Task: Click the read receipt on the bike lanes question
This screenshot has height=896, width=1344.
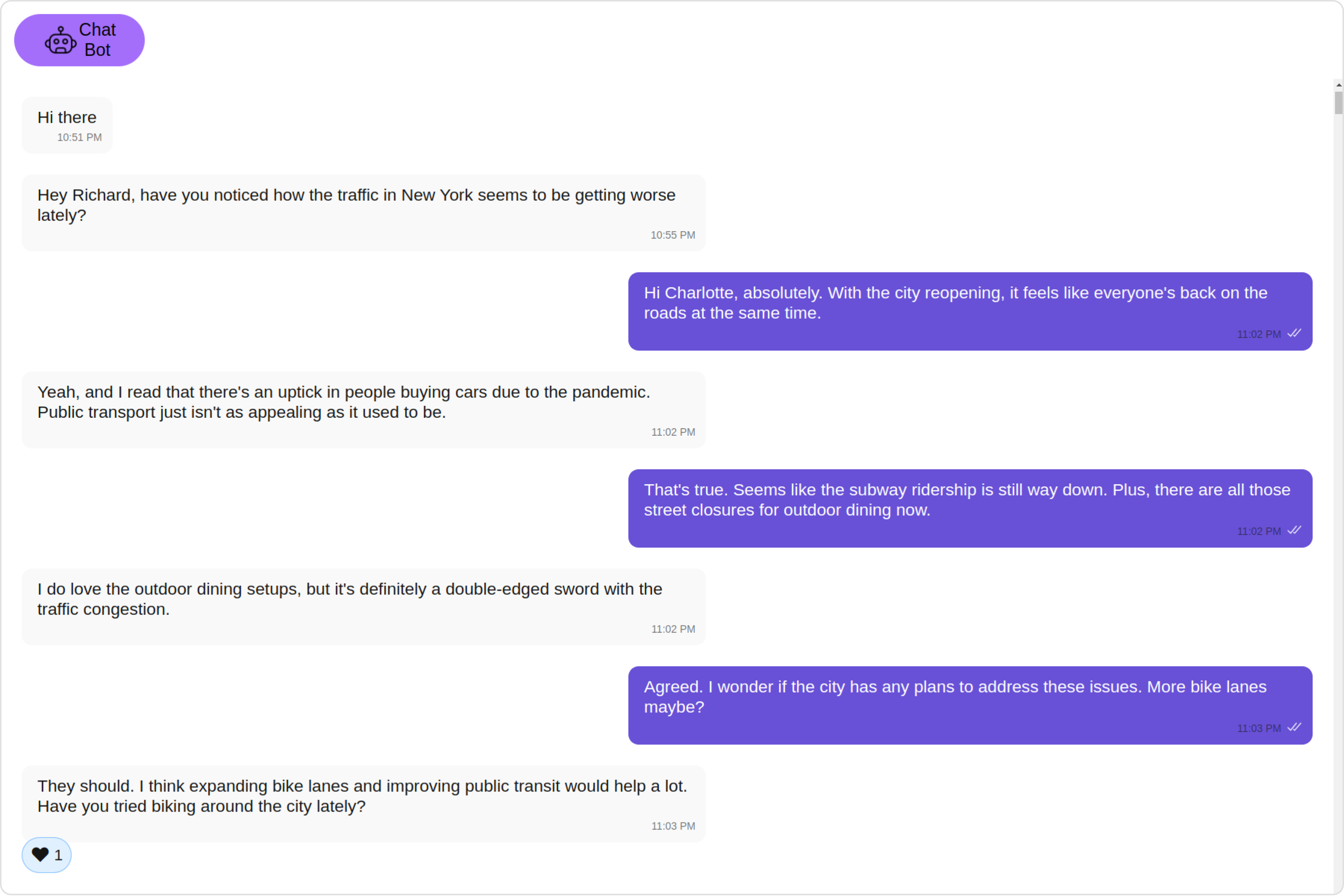Action: [1294, 727]
